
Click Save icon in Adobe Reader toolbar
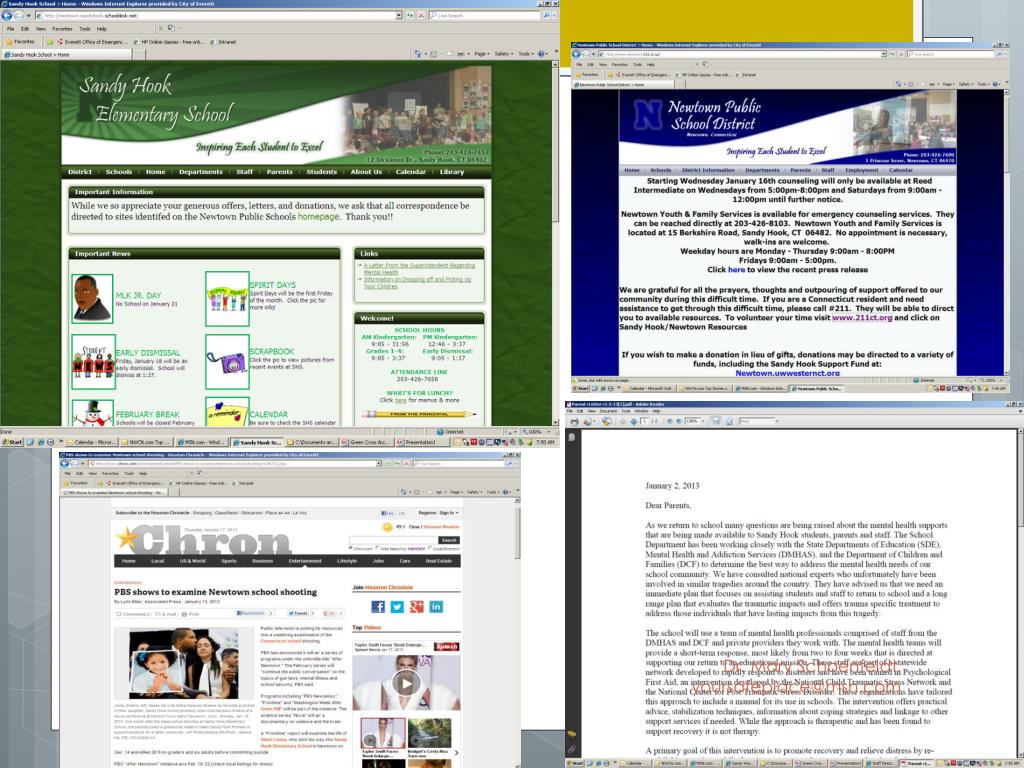(716, 421)
